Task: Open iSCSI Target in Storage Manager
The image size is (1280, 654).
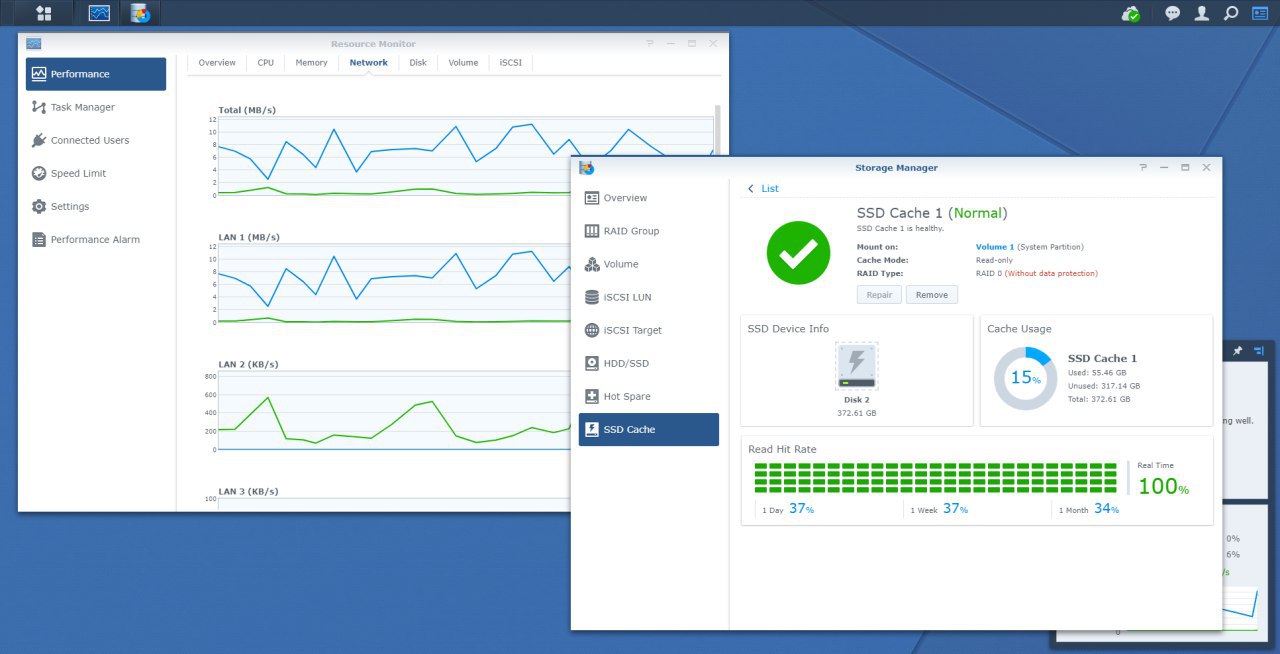Action: point(648,330)
